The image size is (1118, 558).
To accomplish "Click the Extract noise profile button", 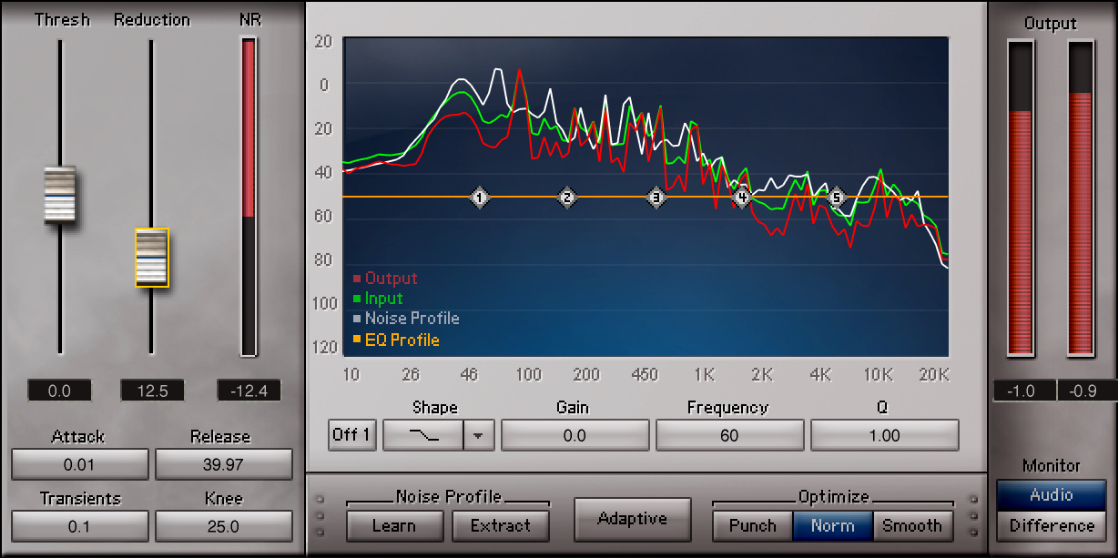I will point(501,526).
